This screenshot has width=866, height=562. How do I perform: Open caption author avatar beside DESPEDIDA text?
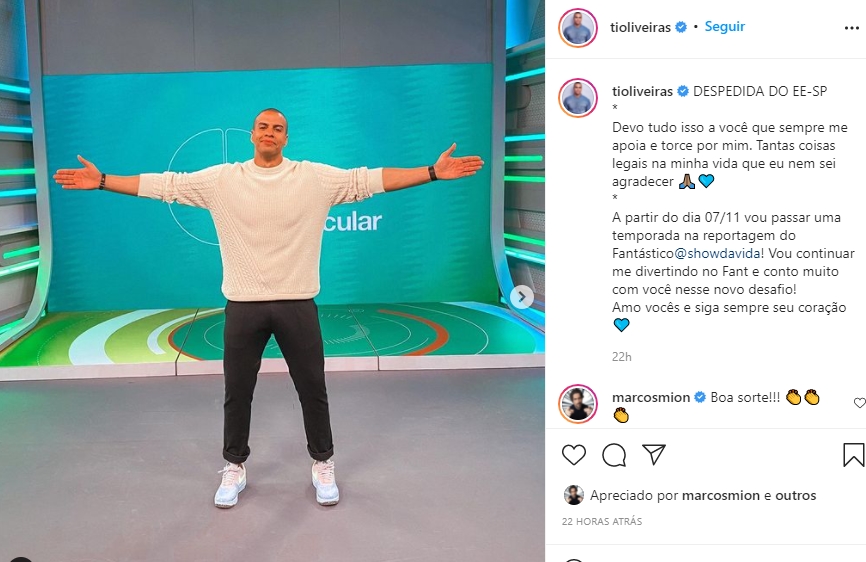pos(578,98)
